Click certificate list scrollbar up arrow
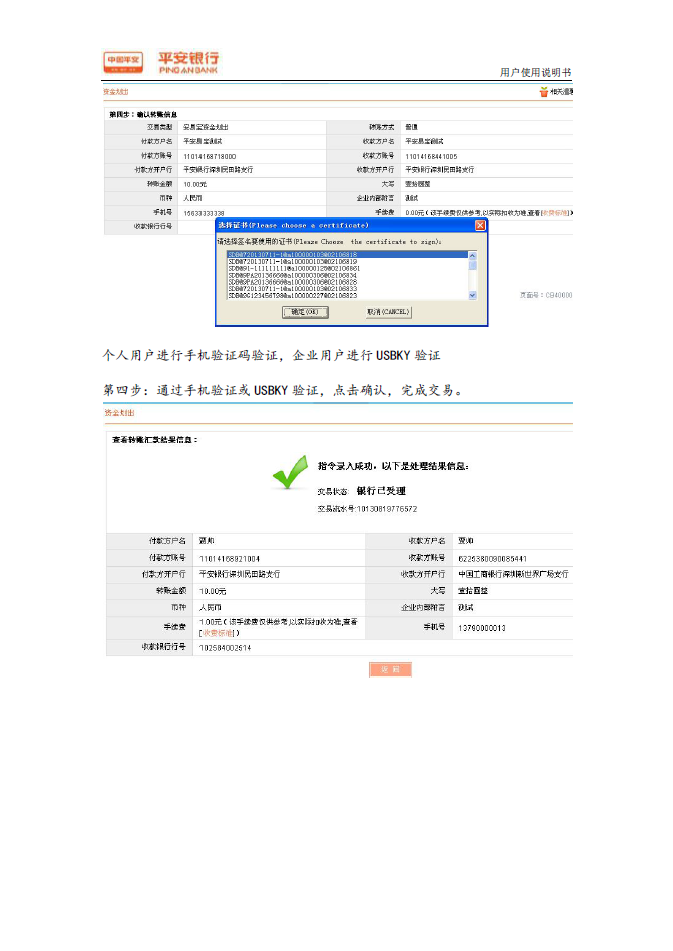The width and height of the screenshot is (673, 951). (x=473, y=255)
